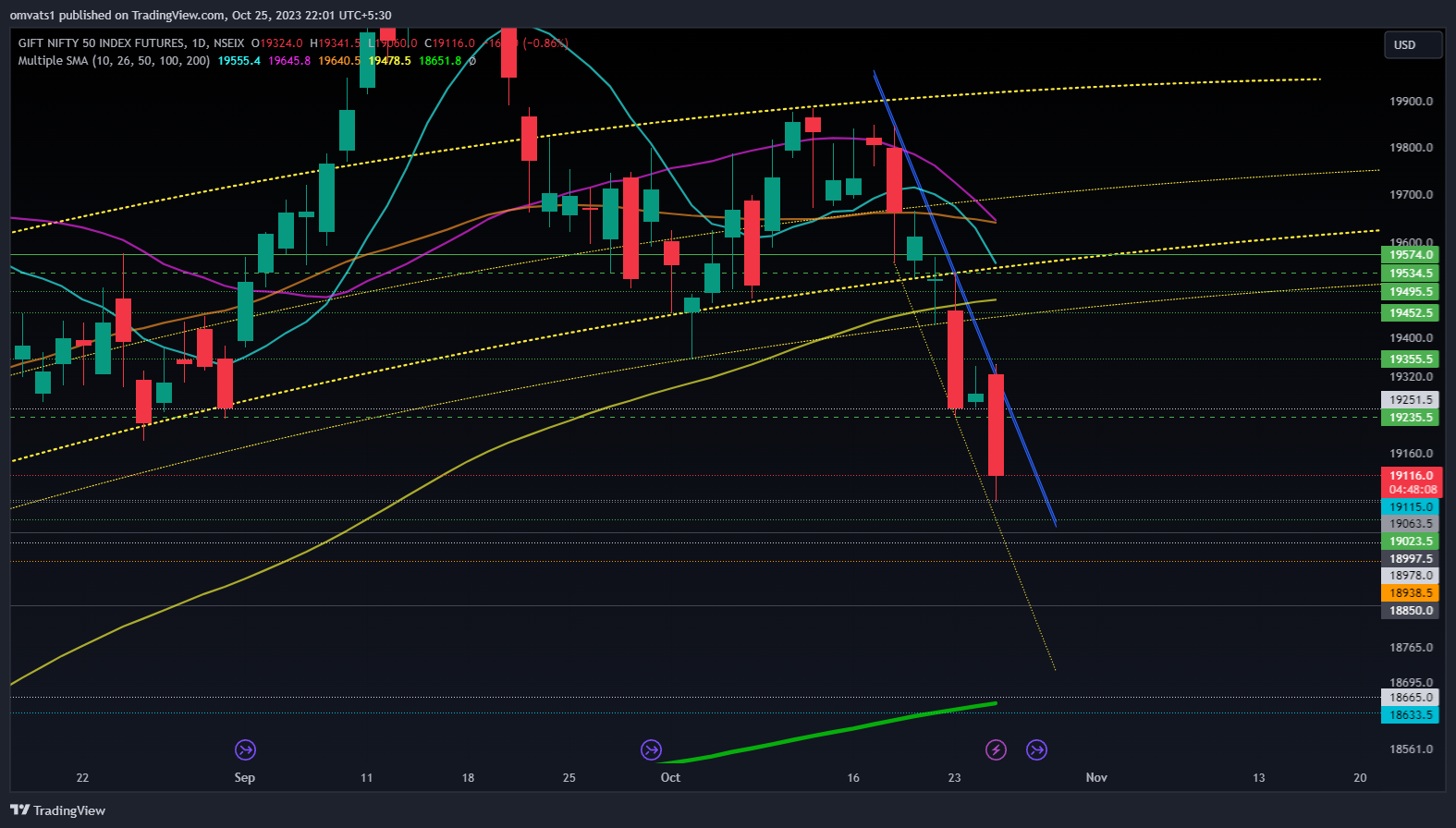This screenshot has width=1456, height=828.
Task: Click the green price label 19534.5
Action: pyautogui.click(x=1412, y=274)
